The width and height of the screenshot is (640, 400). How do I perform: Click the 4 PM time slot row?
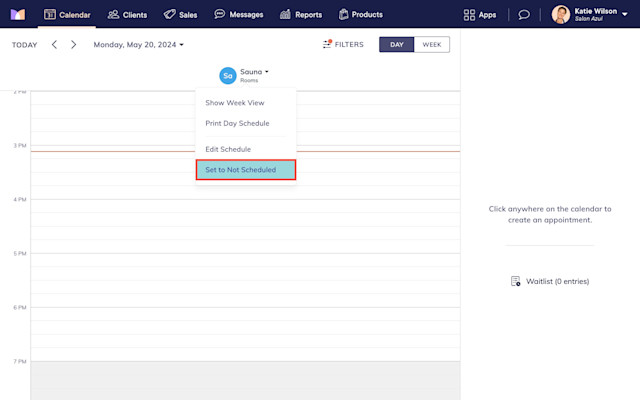coord(245,206)
